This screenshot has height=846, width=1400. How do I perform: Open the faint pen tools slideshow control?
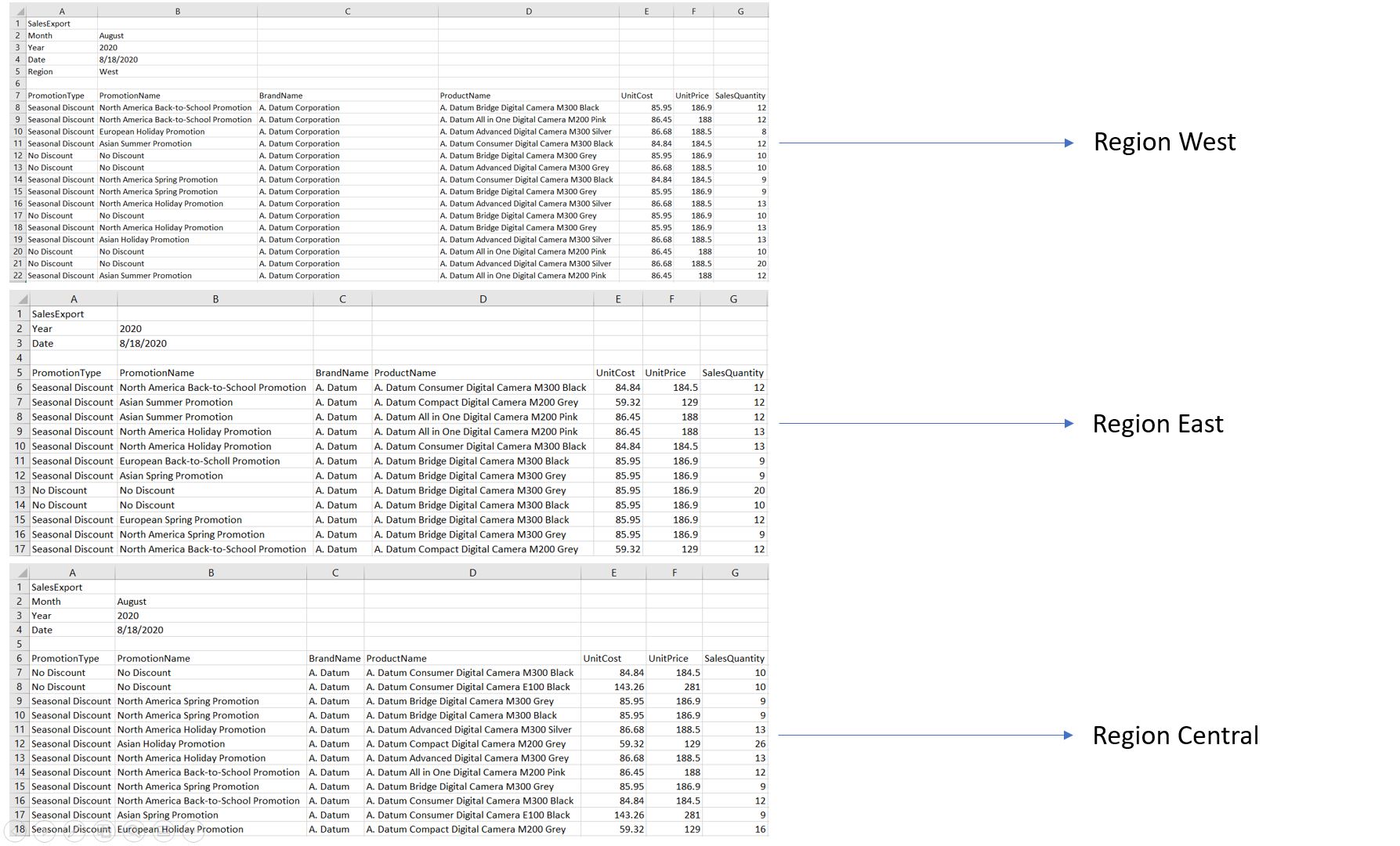[74, 831]
